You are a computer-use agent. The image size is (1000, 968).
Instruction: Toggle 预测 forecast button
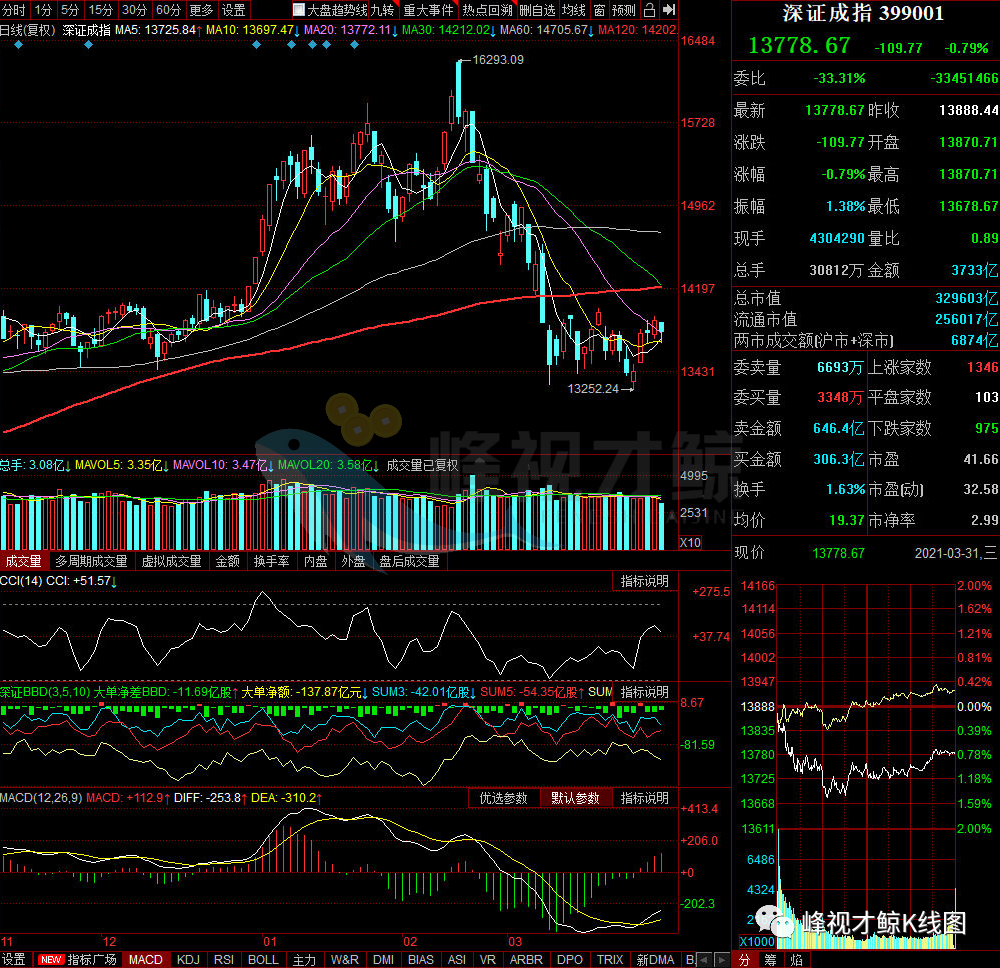[624, 10]
